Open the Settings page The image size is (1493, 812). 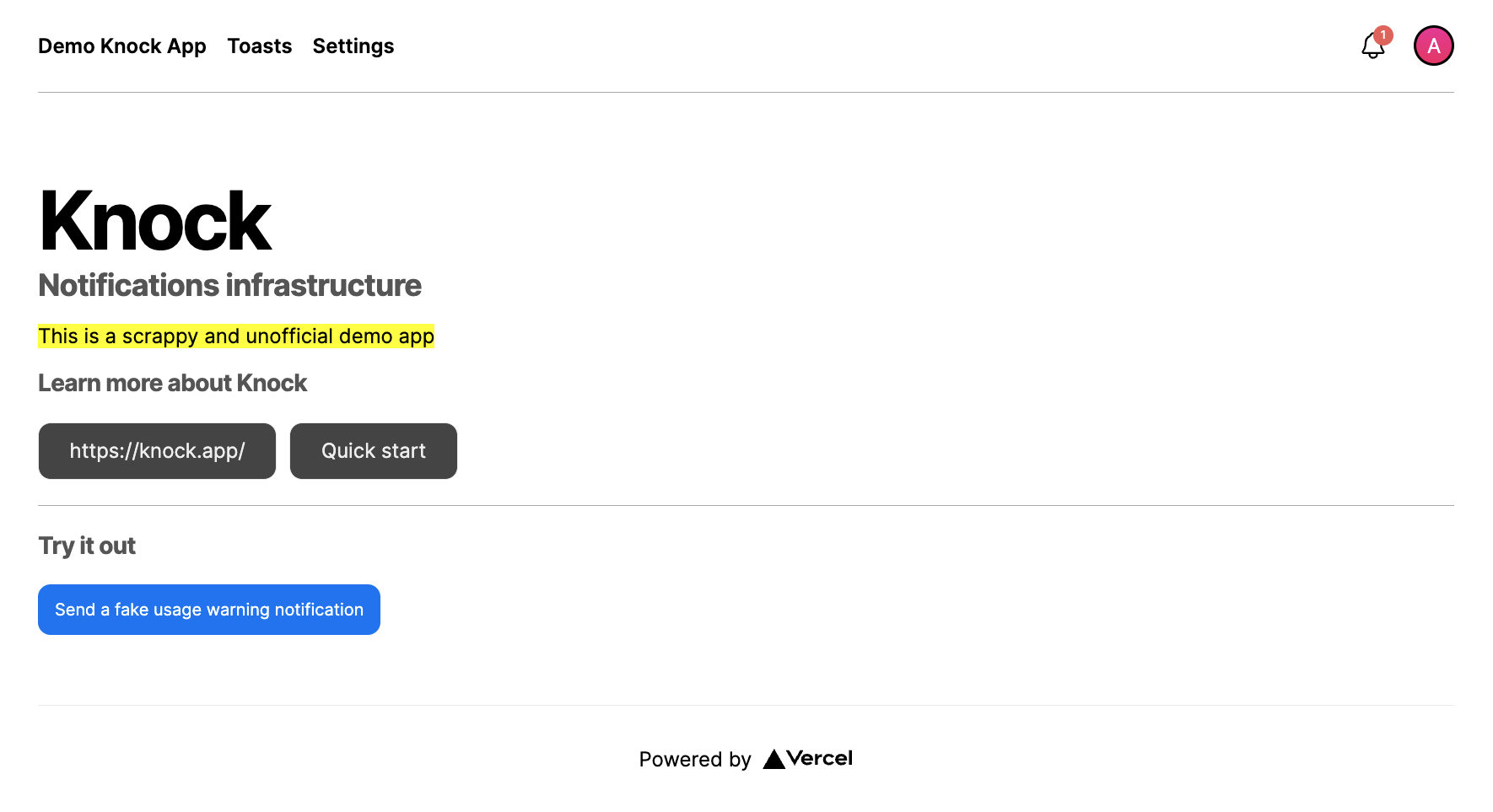(353, 46)
